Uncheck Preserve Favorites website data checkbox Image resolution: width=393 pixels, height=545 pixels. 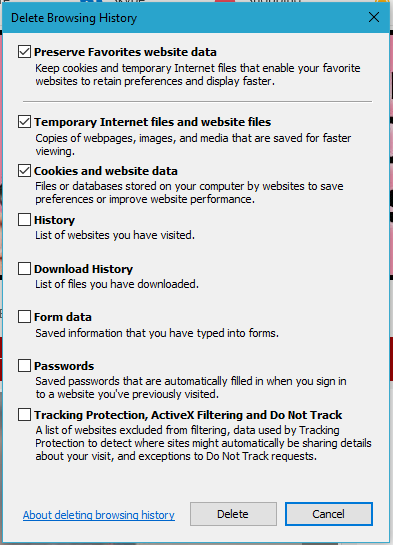point(24,52)
